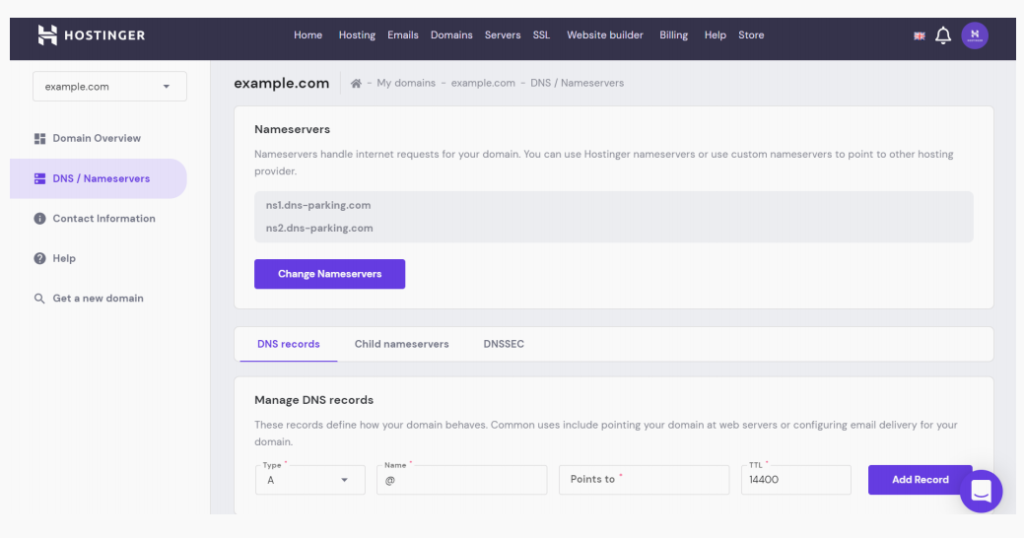Image resolution: width=1024 pixels, height=538 pixels.
Task: Select the DNS records tab
Action: tap(288, 344)
